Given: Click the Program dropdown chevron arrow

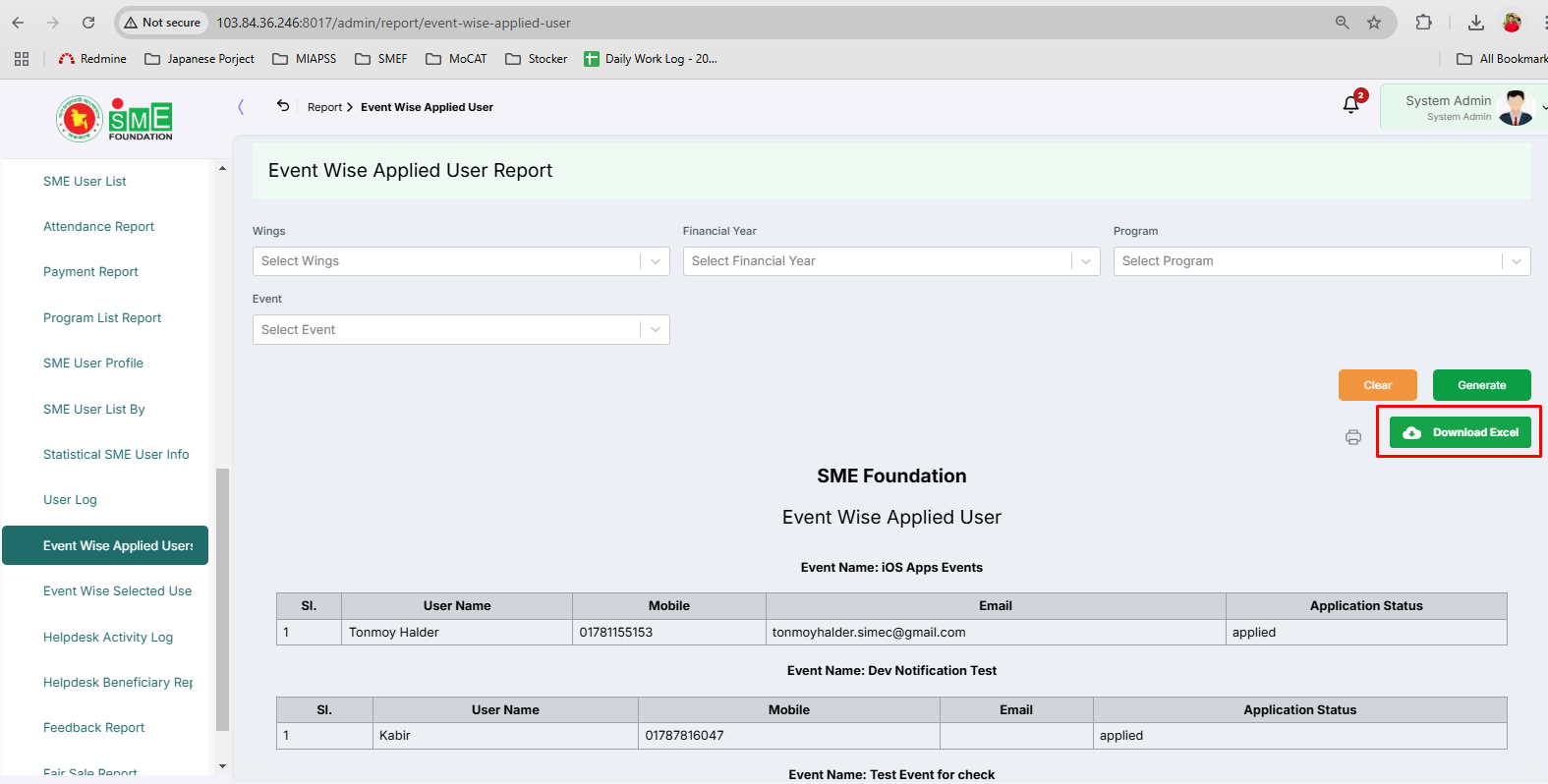Looking at the screenshot, I should [x=1517, y=261].
